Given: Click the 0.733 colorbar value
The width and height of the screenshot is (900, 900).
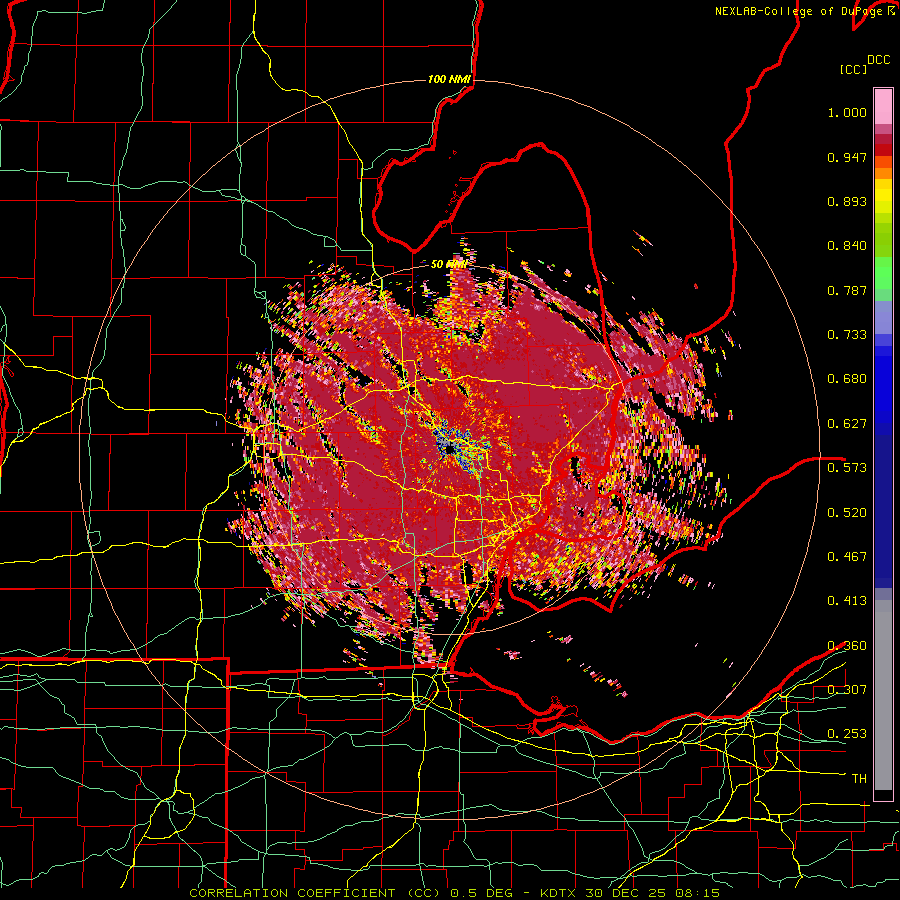Looking at the screenshot, I should (x=847, y=335).
